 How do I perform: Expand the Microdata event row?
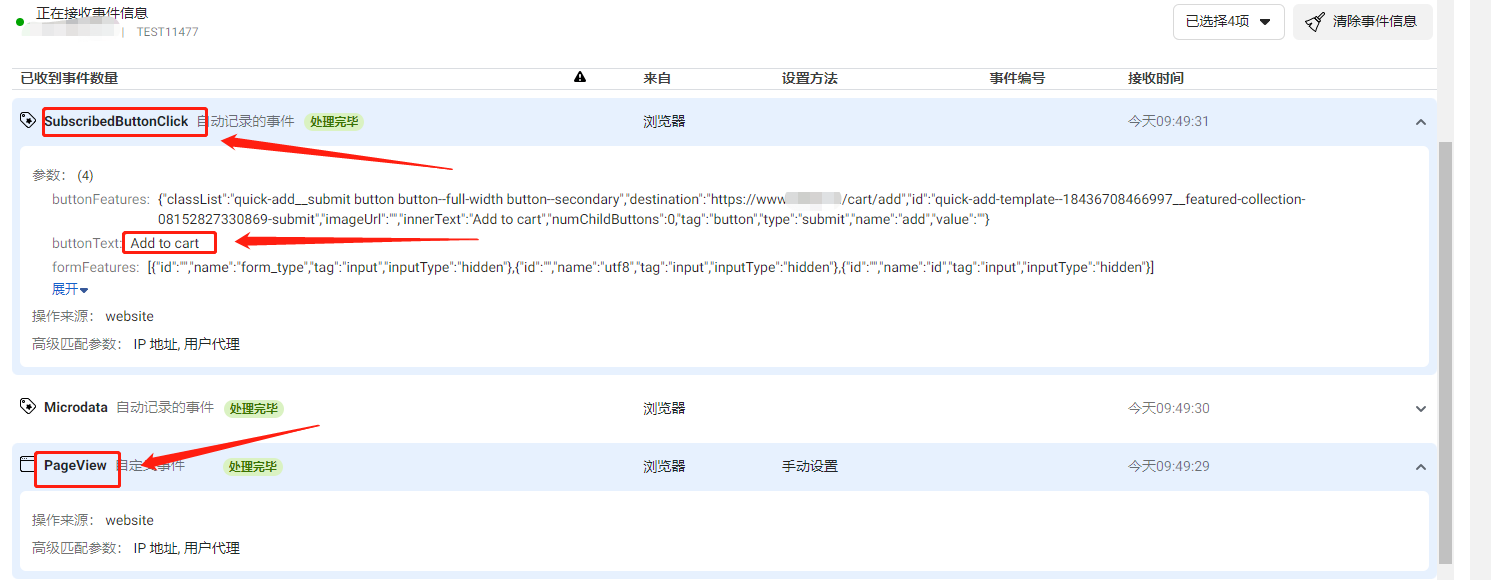(x=1420, y=408)
